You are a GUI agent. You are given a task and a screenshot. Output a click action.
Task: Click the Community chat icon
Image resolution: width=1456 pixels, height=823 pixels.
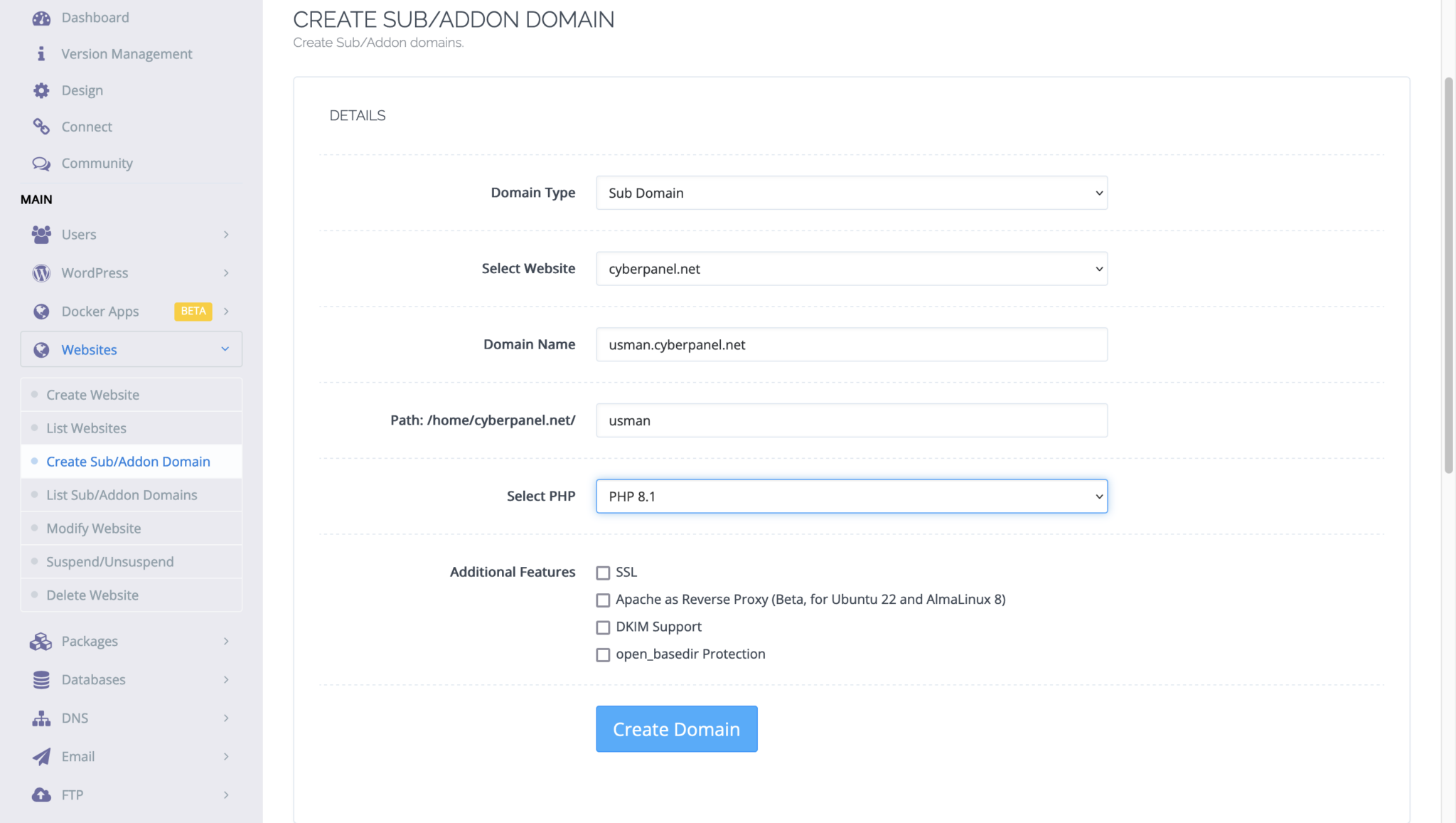41,163
